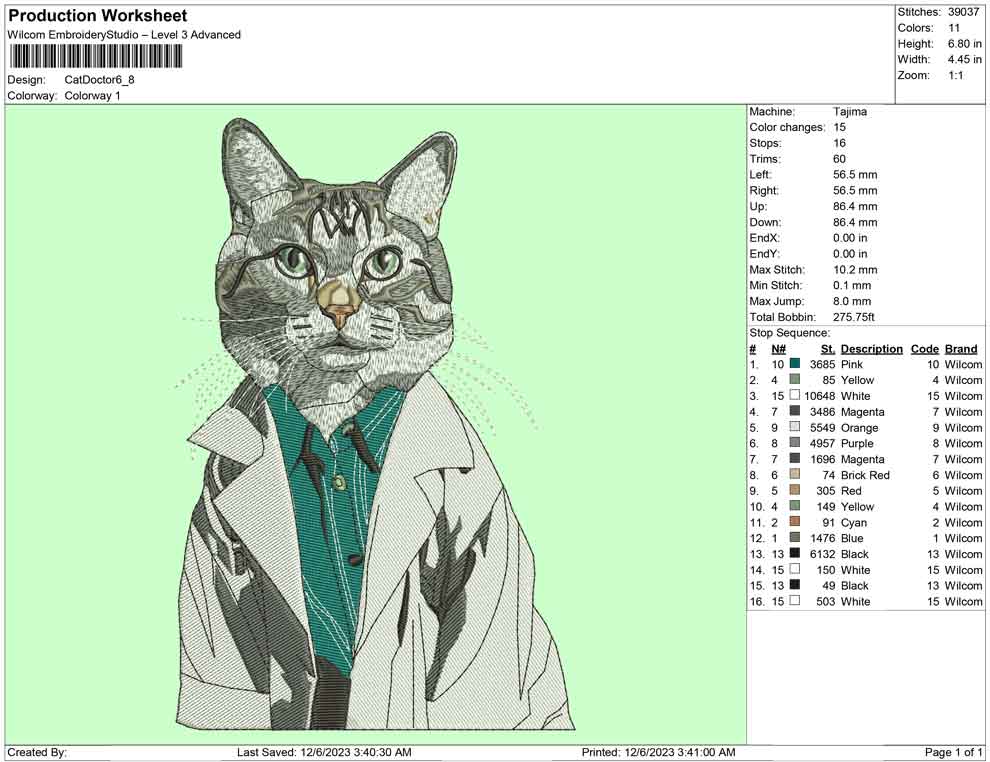Select the Brand column header
990x762 pixels.
[x=961, y=348]
